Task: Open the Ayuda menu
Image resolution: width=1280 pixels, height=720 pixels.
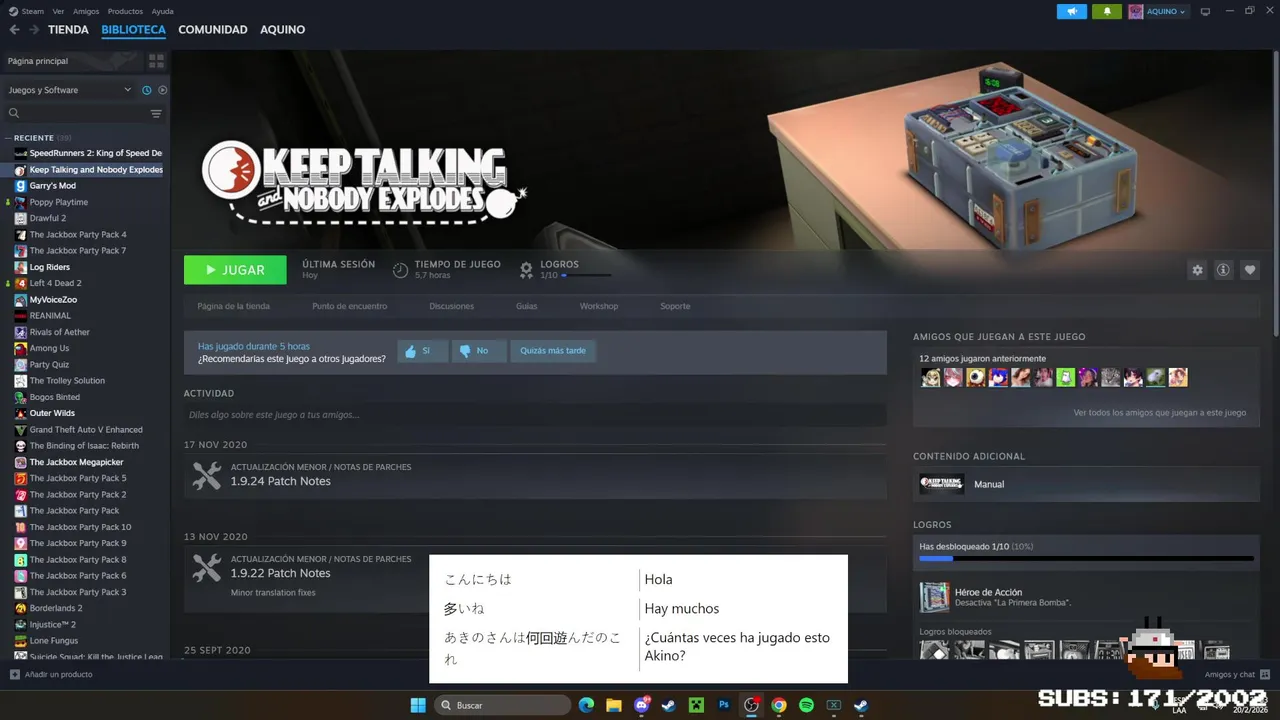Action: tap(162, 11)
